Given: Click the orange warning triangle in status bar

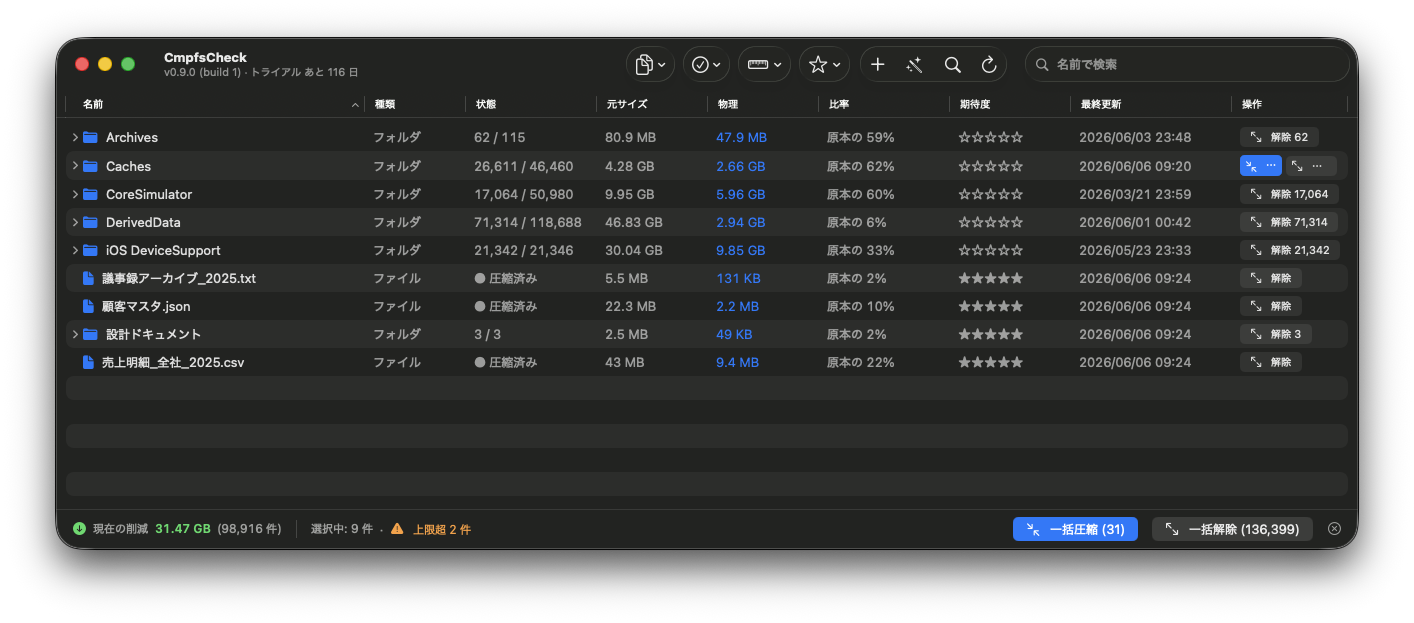Looking at the screenshot, I should tap(397, 529).
